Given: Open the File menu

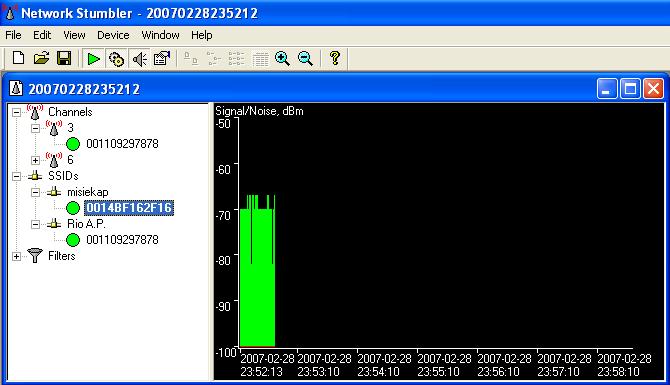Looking at the screenshot, I should click(x=13, y=35).
